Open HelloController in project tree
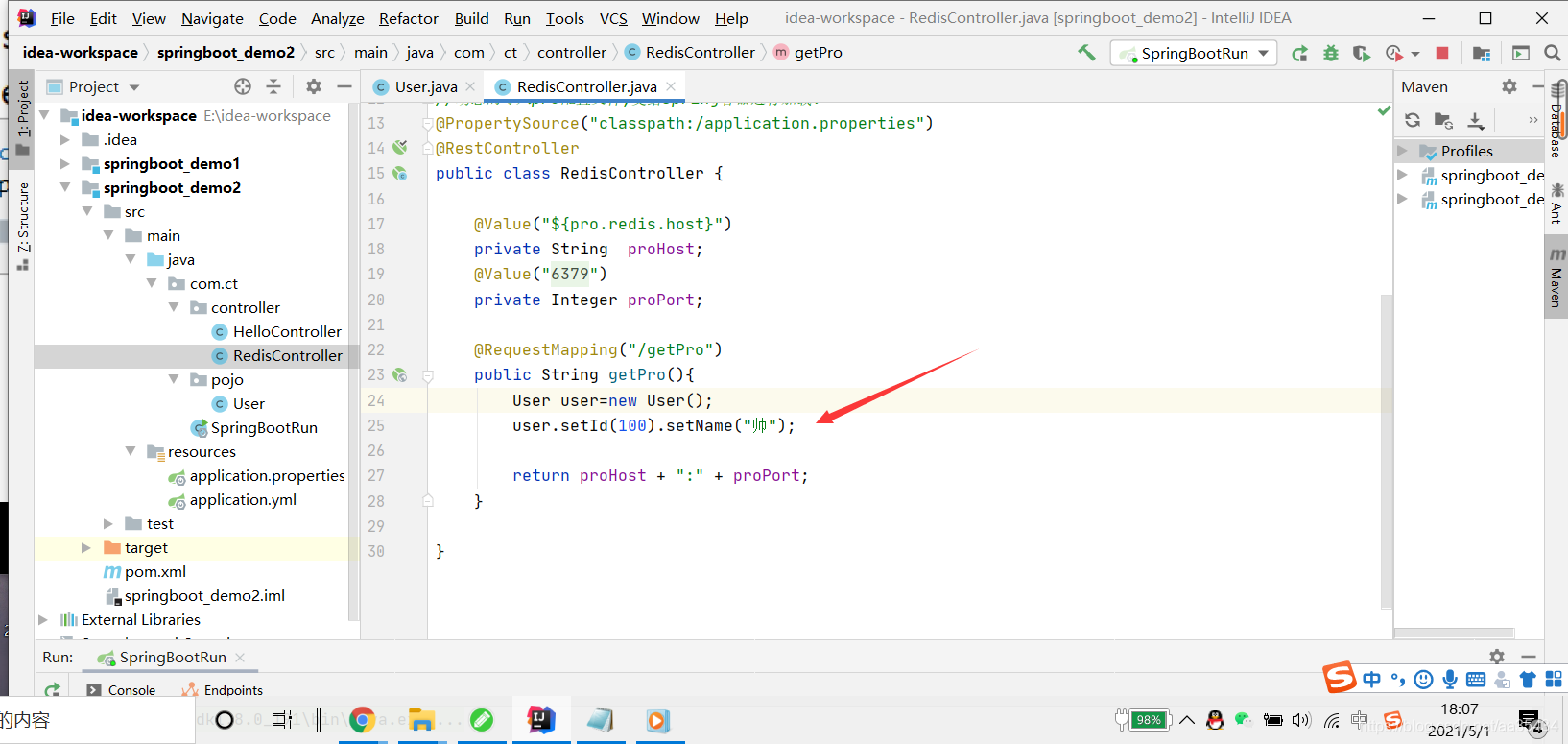 click(287, 331)
